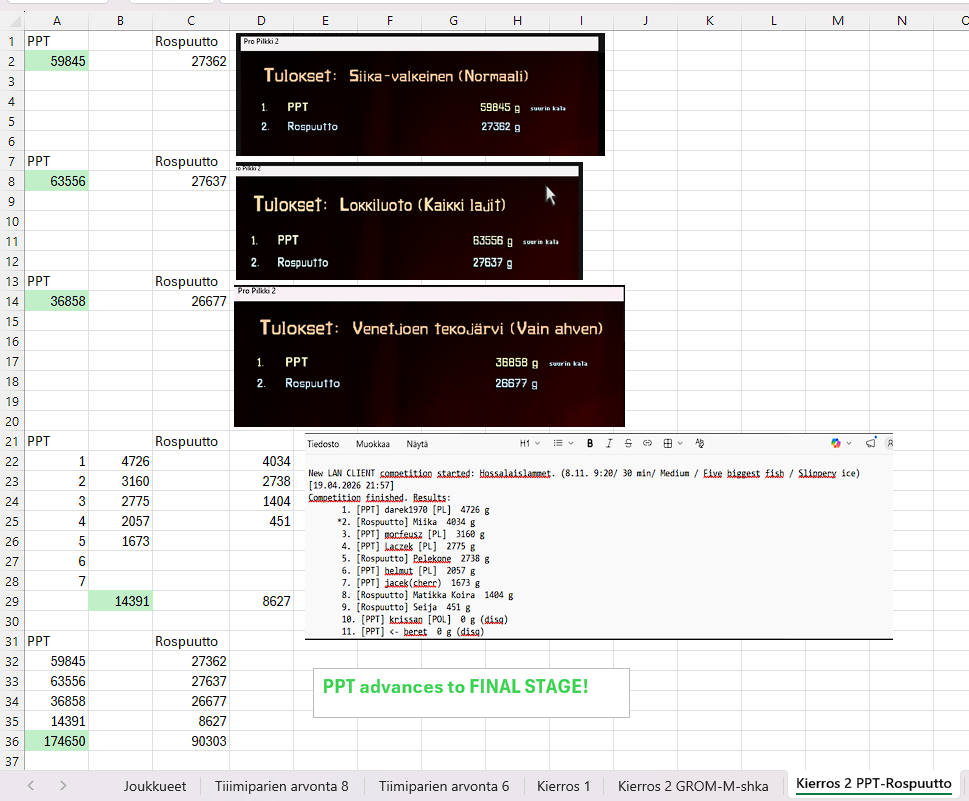Click the insert link icon
Image resolution: width=969 pixels, height=801 pixels.
click(647, 443)
